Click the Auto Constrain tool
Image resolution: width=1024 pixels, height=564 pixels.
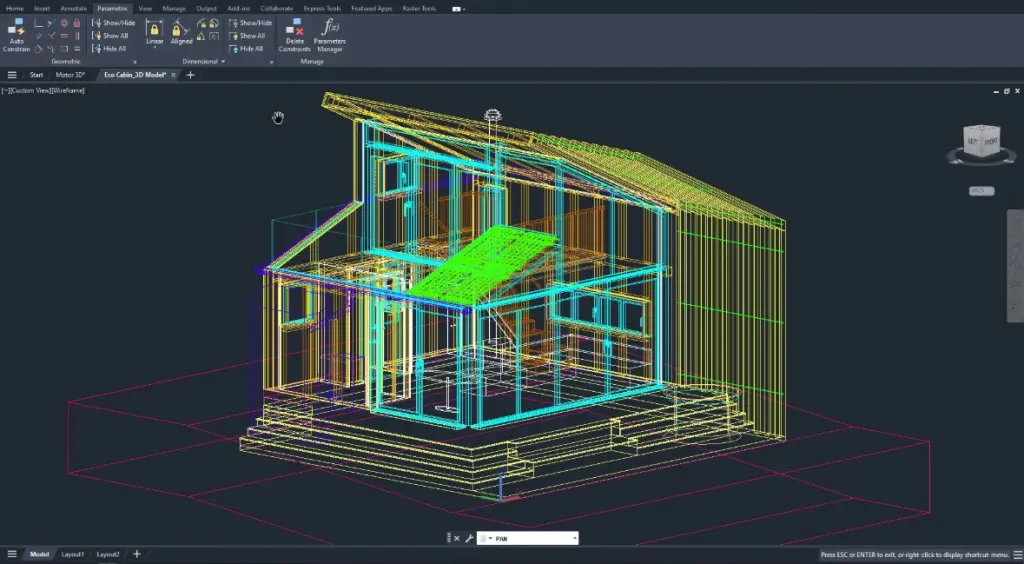coord(17,34)
